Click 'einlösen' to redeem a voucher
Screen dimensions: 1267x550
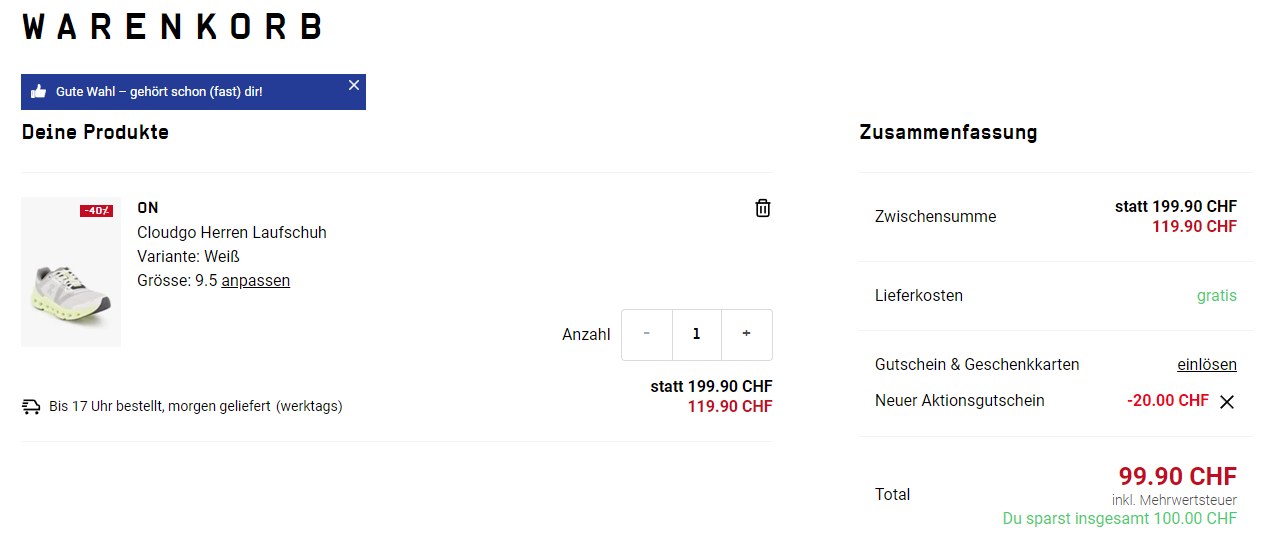click(x=1207, y=365)
